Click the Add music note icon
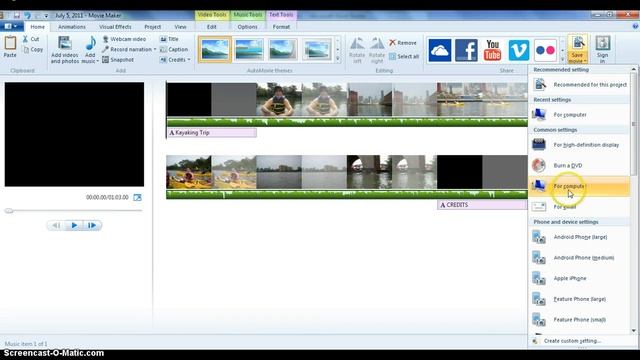Screen dimensions: 640x360 91,43
